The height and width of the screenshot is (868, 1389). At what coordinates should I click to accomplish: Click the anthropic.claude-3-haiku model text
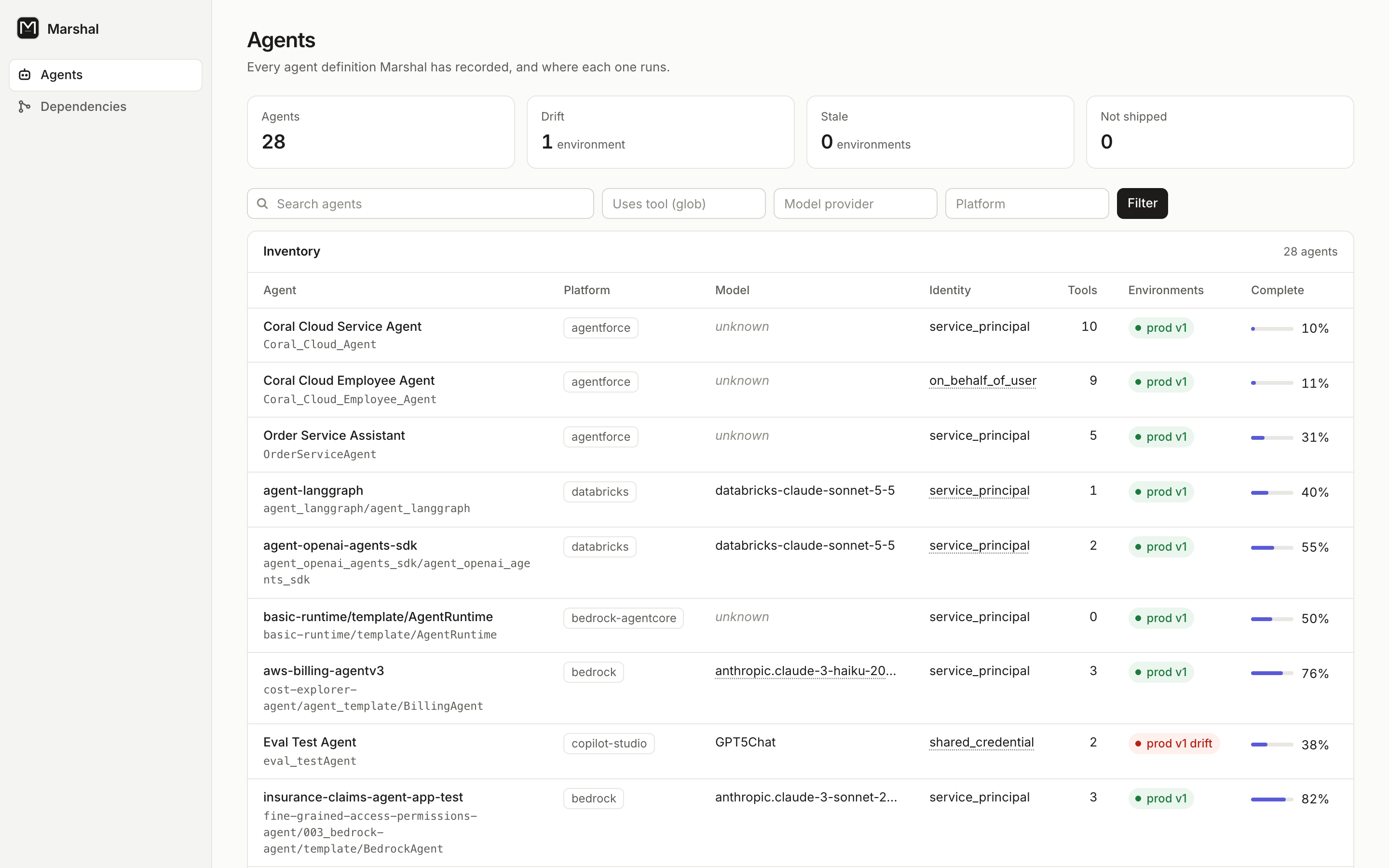[x=805, y=671]
